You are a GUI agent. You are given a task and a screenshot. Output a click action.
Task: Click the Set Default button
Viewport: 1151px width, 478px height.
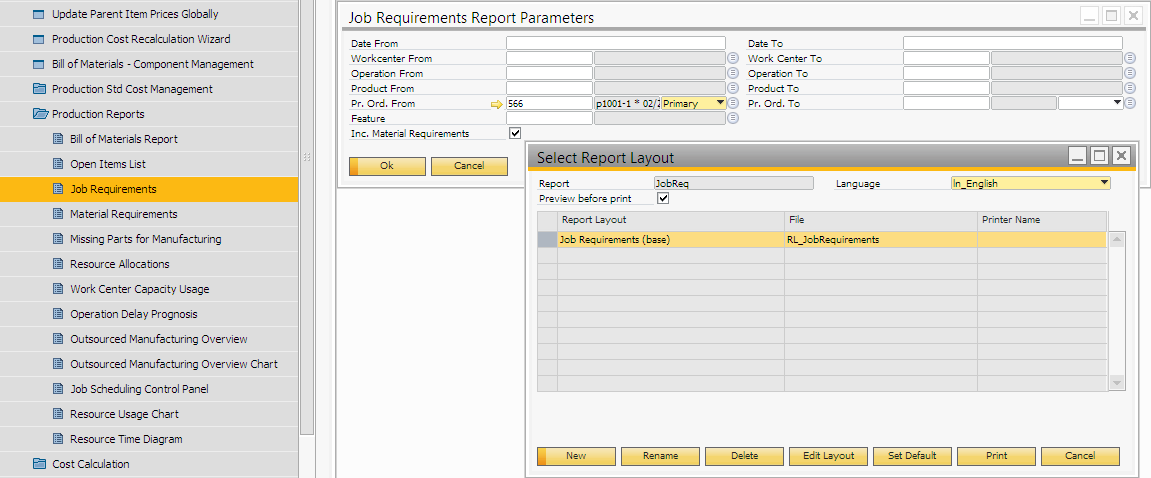tap(912, 456)
